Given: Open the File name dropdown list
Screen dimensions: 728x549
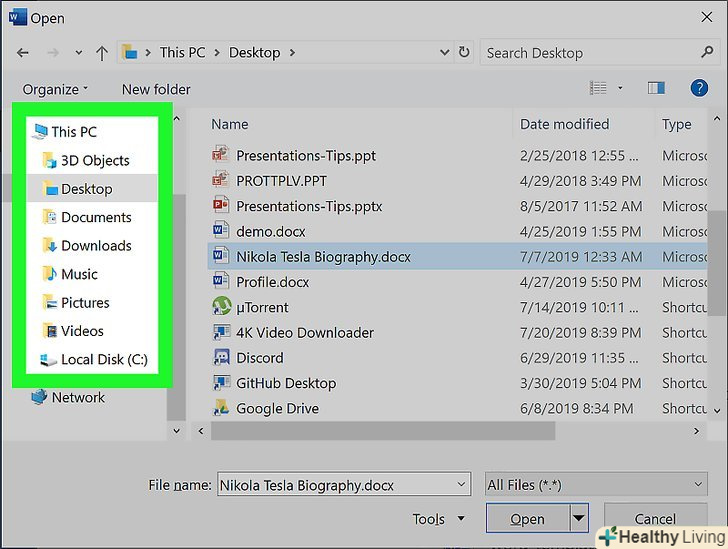Looking at the screenshot, I should pyautogui.click(x=461, y=484).
